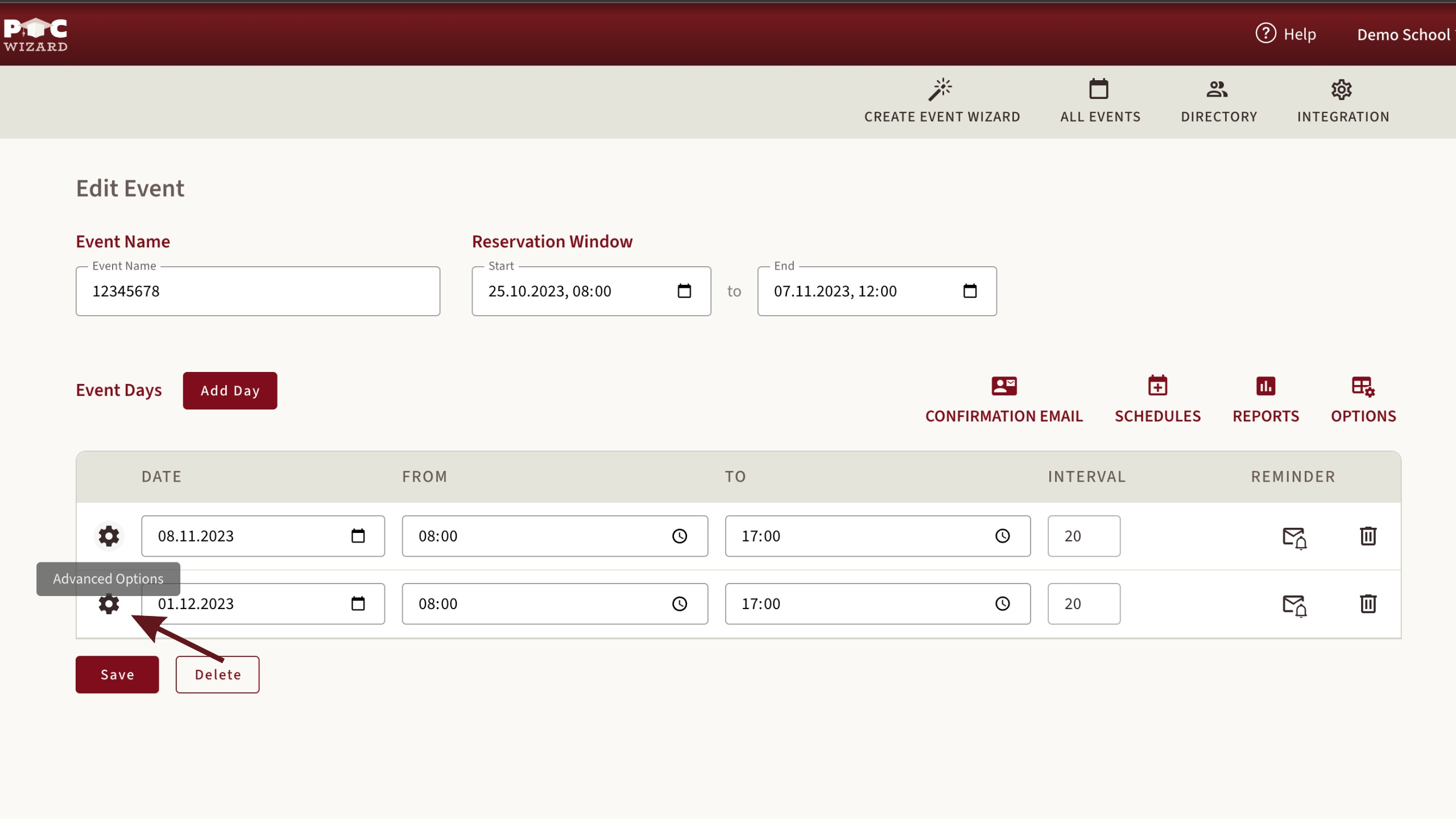The width and height of the screenshot is (1456, 819).
Task: Click reminder email icon for 08.11.2023 row
Action: (1294, 537)
